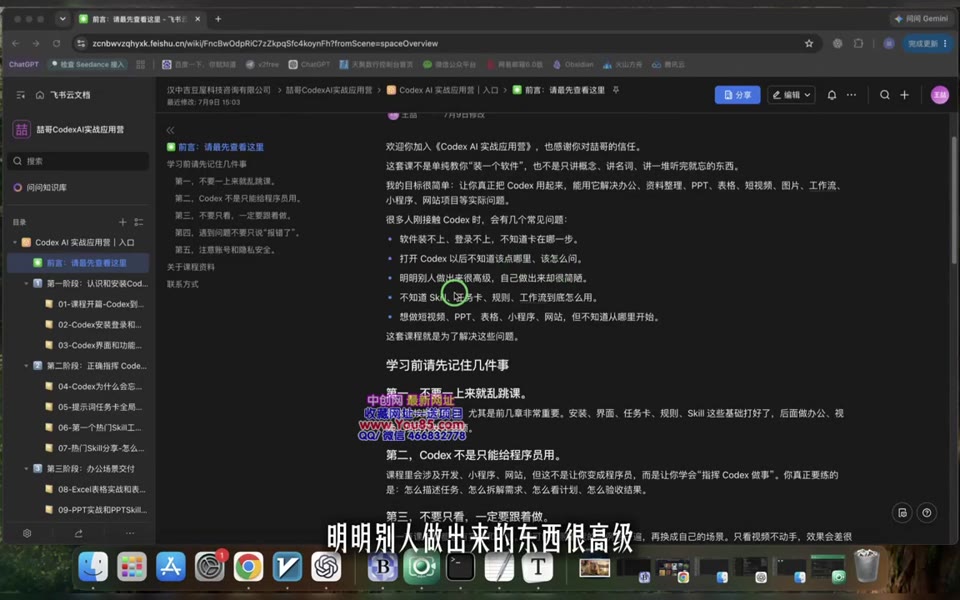
Task: Open 02-Codex安装登录和... page
Action: tap(94, 324)
